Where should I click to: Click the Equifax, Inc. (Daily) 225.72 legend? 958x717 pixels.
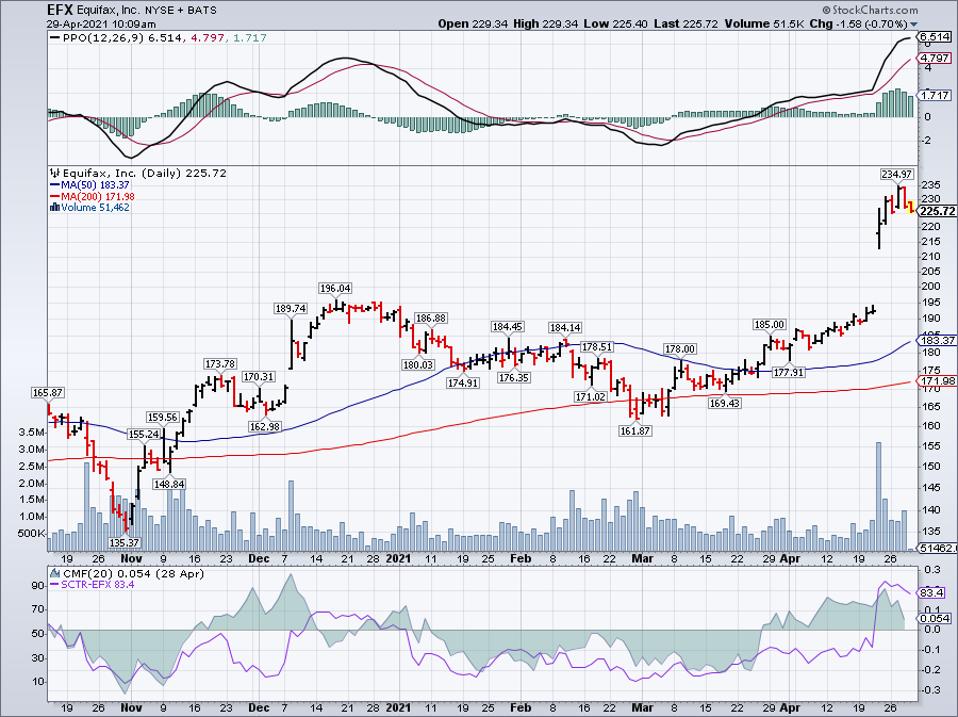point(144,173)
